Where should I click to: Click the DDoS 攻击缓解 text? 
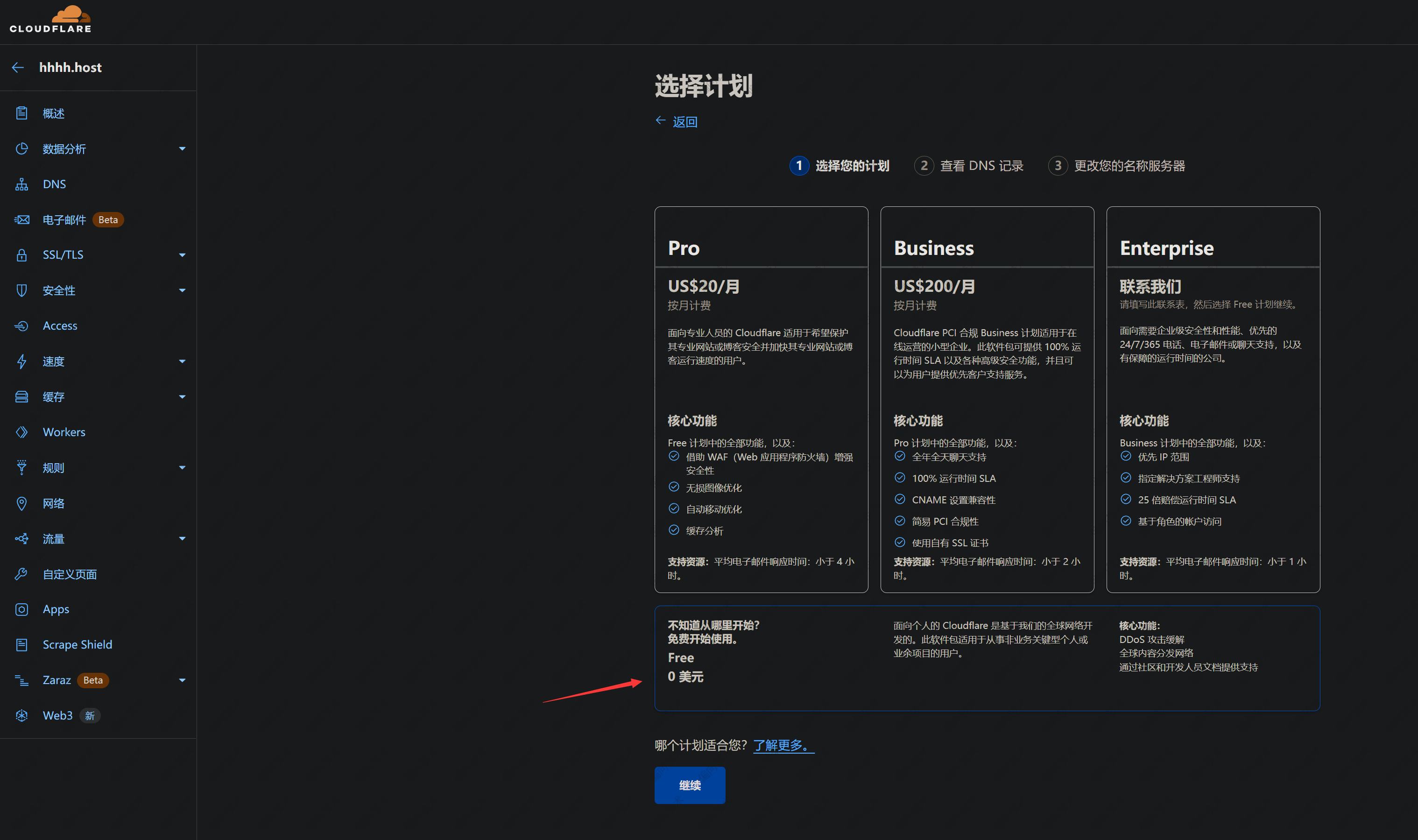point(1151,640)
